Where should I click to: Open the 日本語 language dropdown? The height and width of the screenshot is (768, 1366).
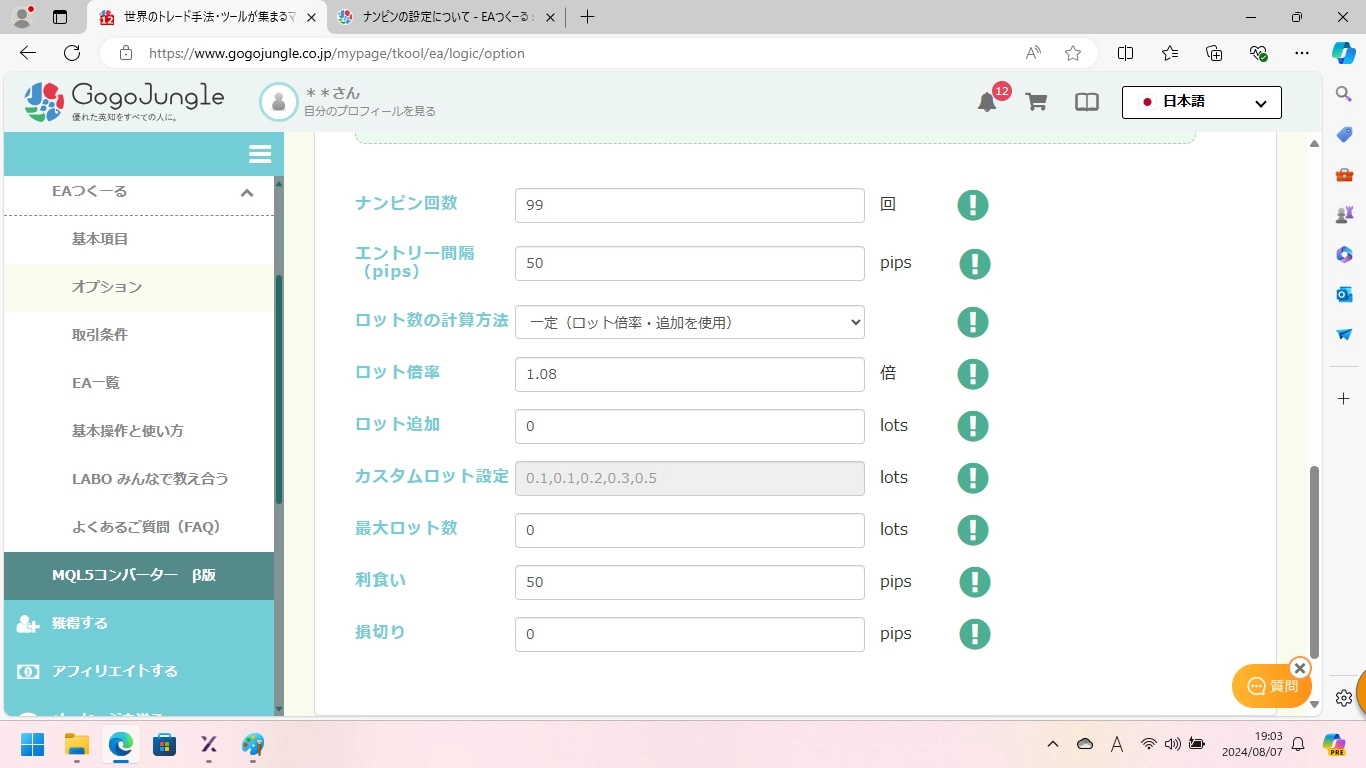coord(1200,102)
